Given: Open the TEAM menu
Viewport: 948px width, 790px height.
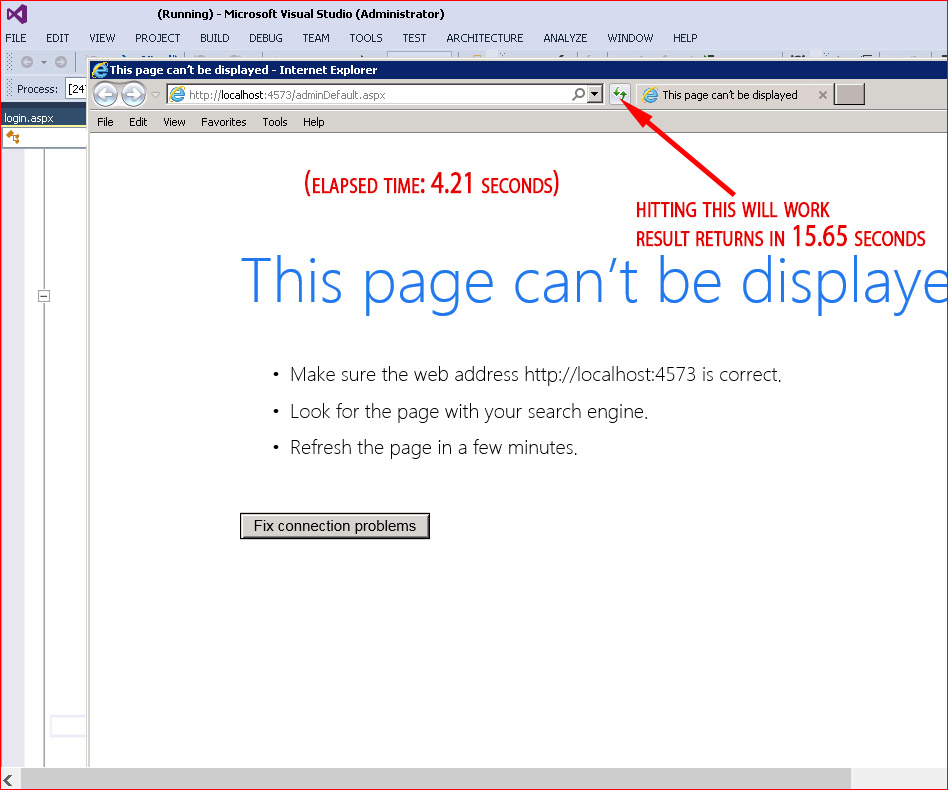Looking at the screenshot, I should (x=316, y=38).
